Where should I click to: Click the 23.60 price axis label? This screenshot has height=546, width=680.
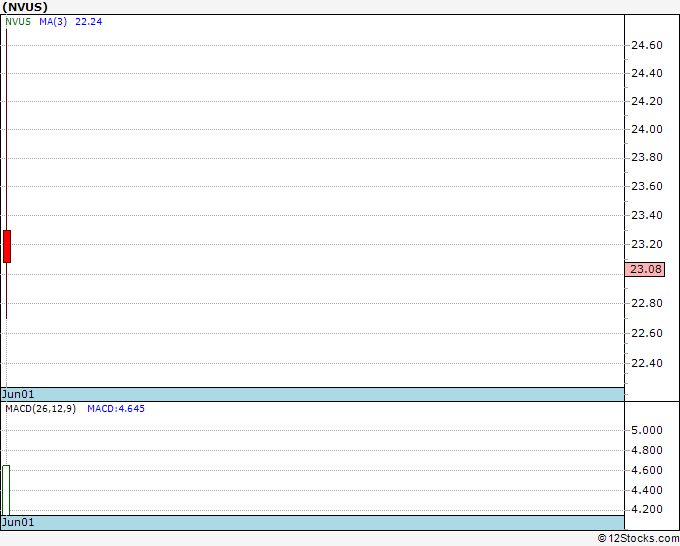tap(647, 186)
